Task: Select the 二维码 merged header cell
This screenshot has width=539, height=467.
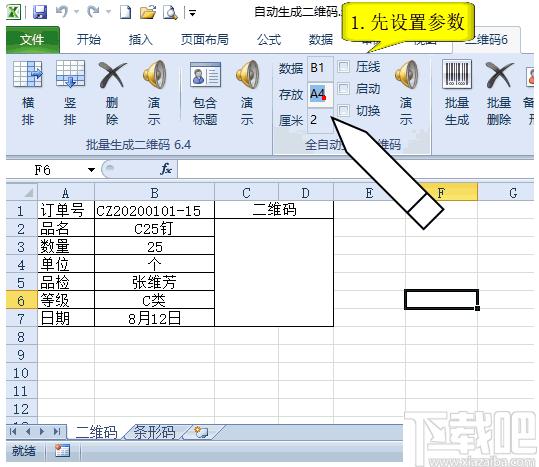Action: (x=274, y=210)
